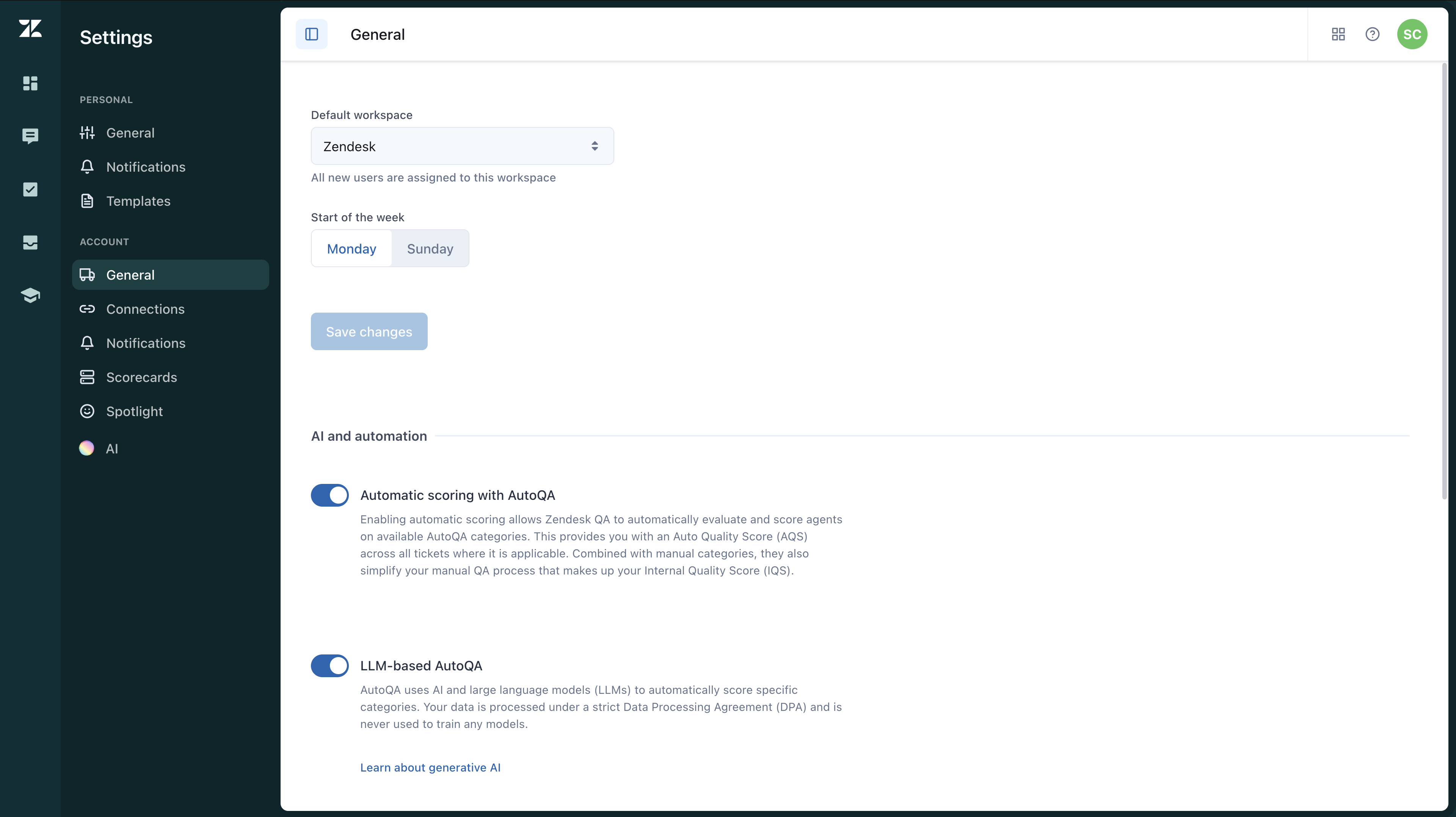Image resolution: width=1456 pixels, height=817 pixels.
Task: Select Account General settings
Action: pos(170,275)
